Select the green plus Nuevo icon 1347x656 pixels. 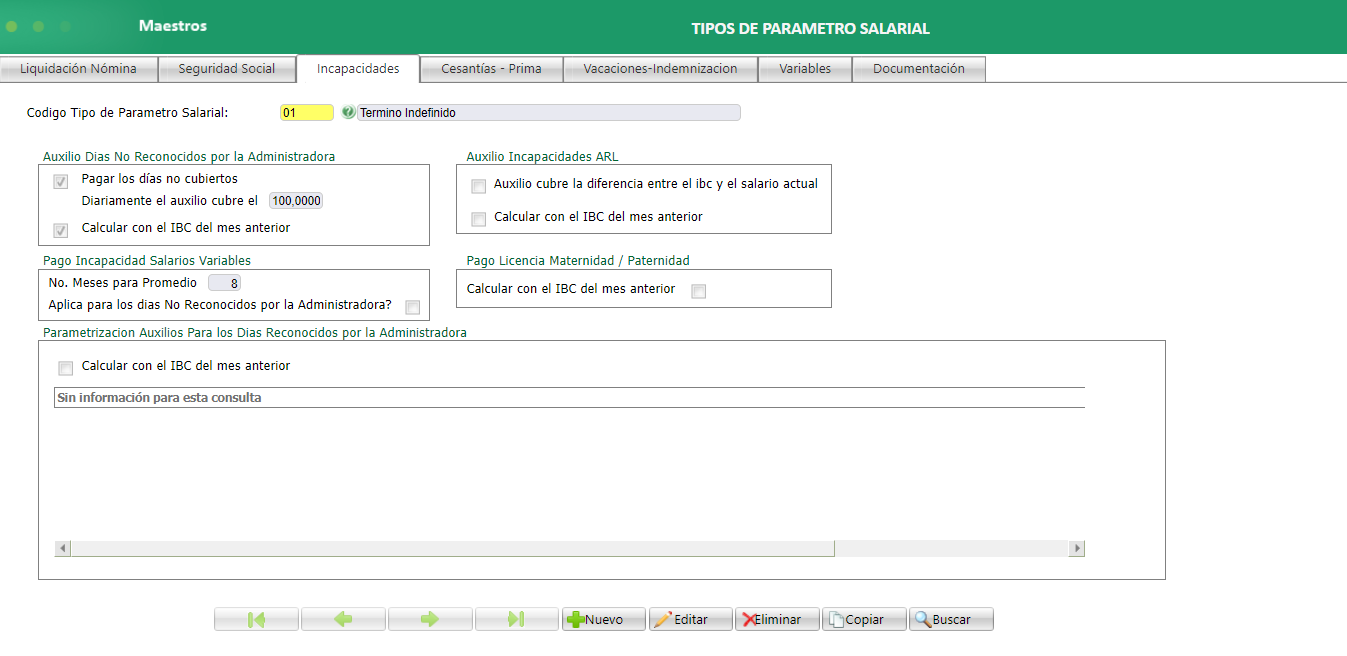pyautogui.click(x=577, y=618)
